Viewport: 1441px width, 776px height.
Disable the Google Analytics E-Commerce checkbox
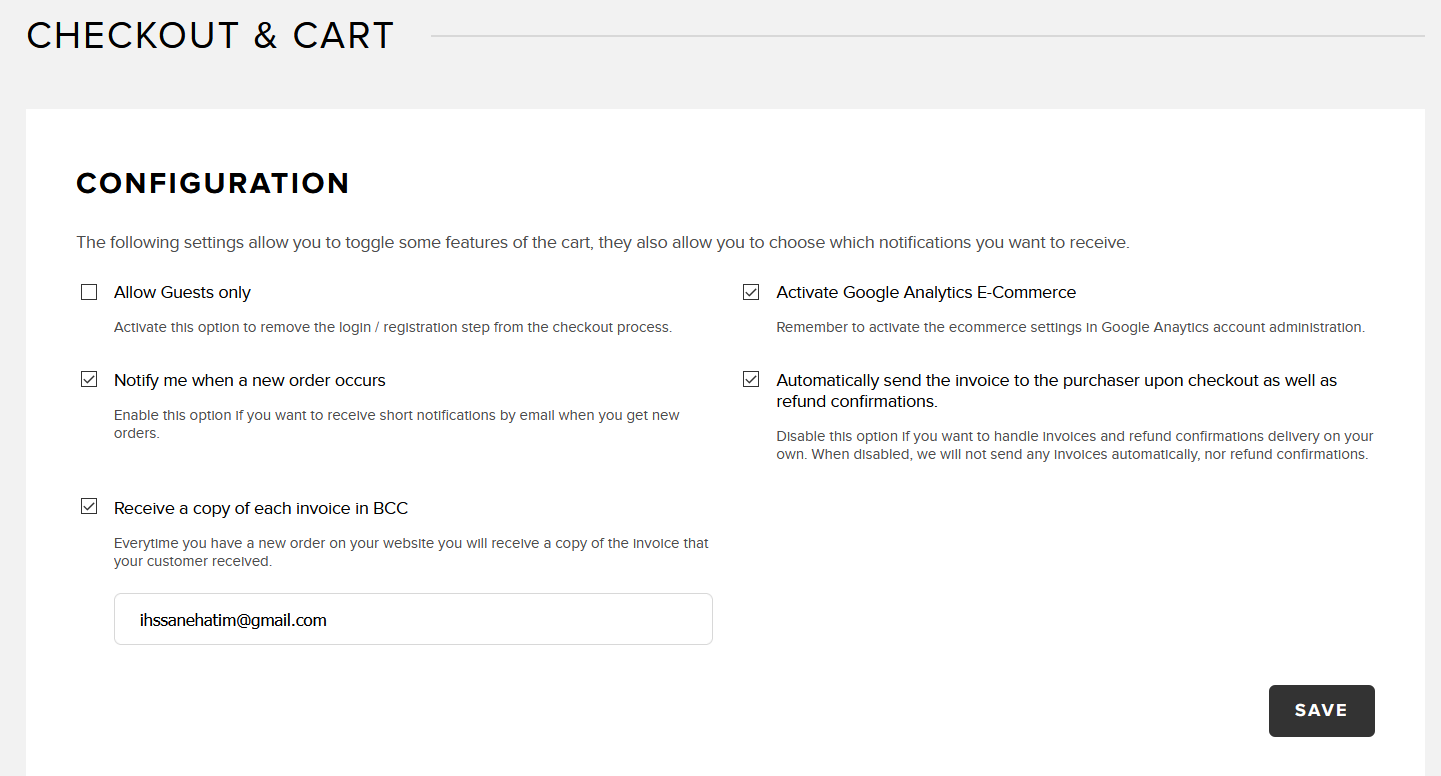751,292
